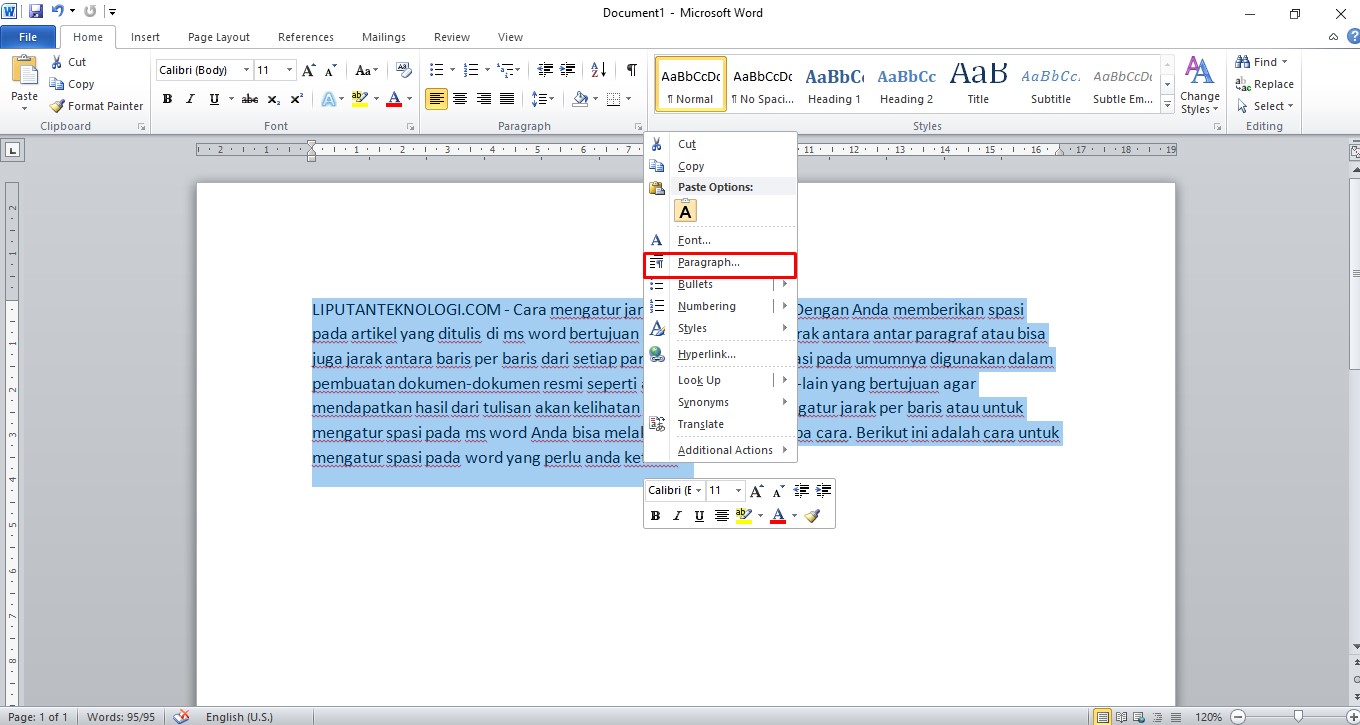Click the ribbon Text Highlight Color button
The image size is (1360, 725).
(361, 99)
